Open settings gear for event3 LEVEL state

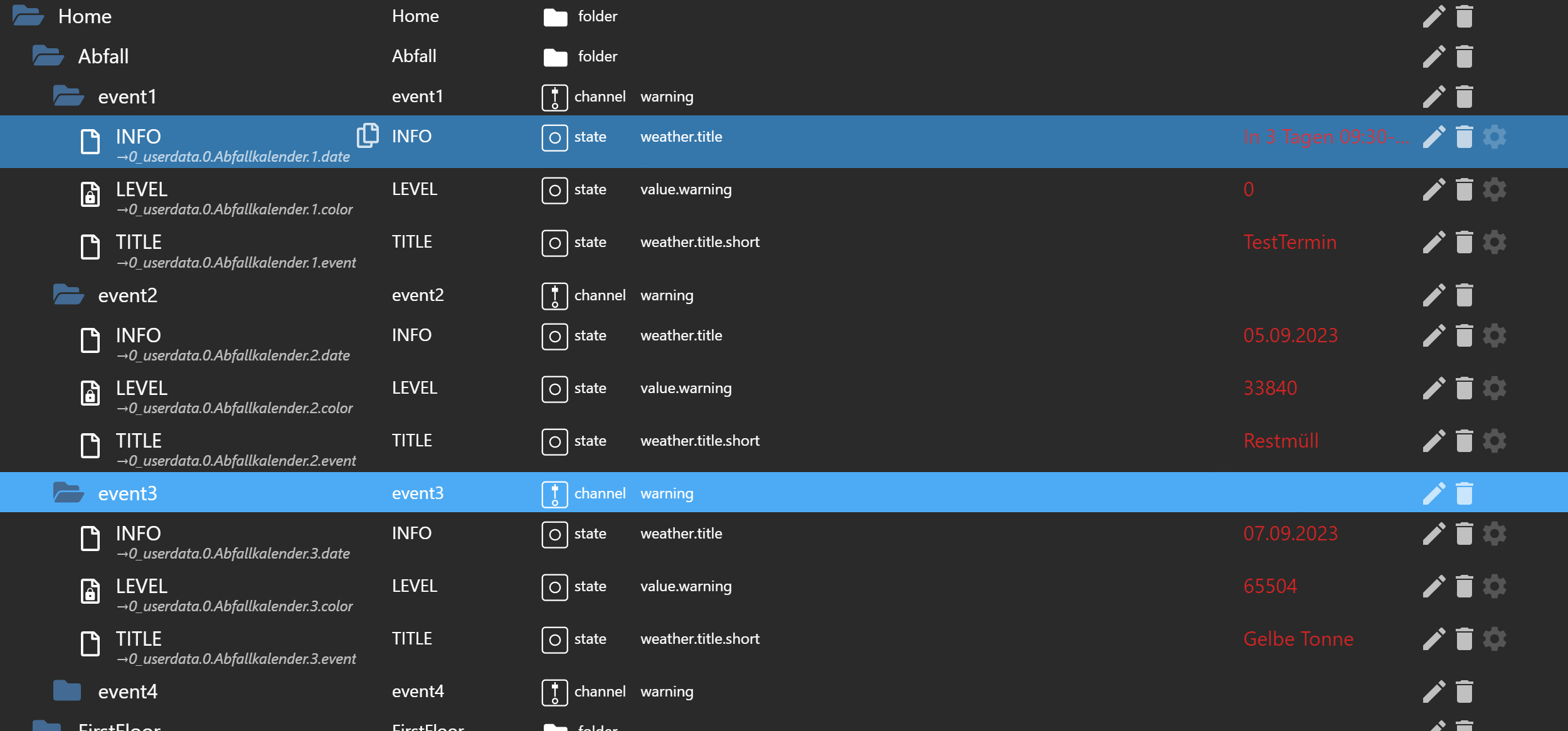(1494, 586)
